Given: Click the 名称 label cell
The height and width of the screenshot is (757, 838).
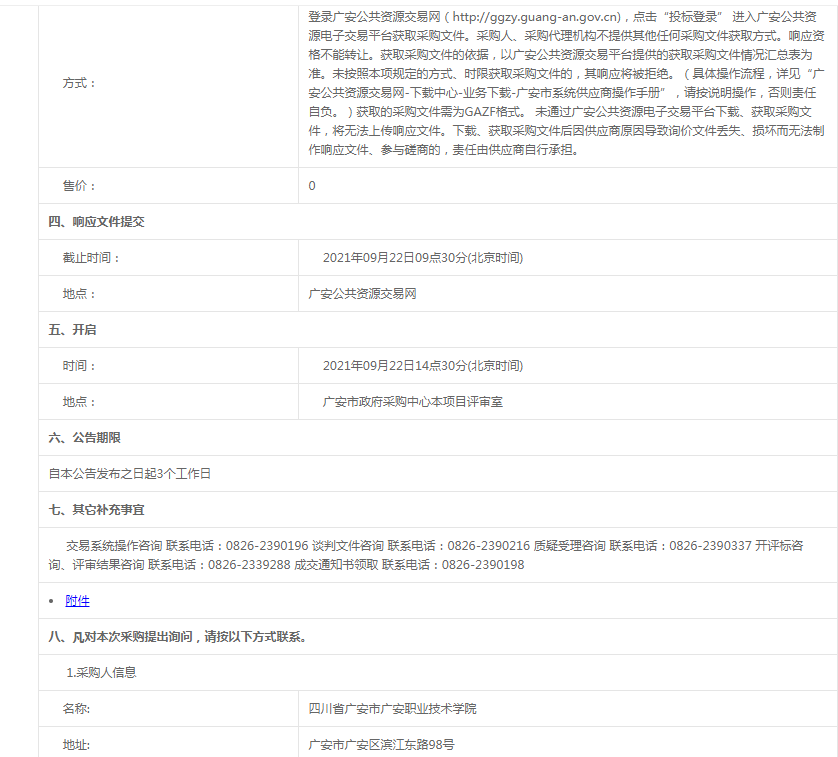Looking at the screenshot, I should point(76,709).
